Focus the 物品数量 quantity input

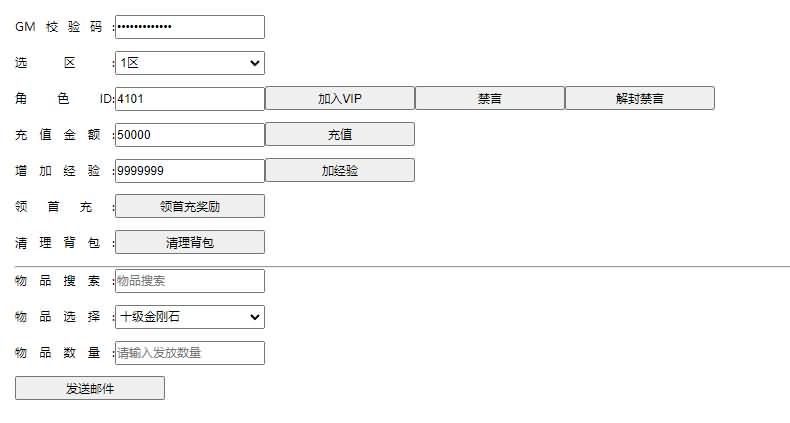point(190,353)
